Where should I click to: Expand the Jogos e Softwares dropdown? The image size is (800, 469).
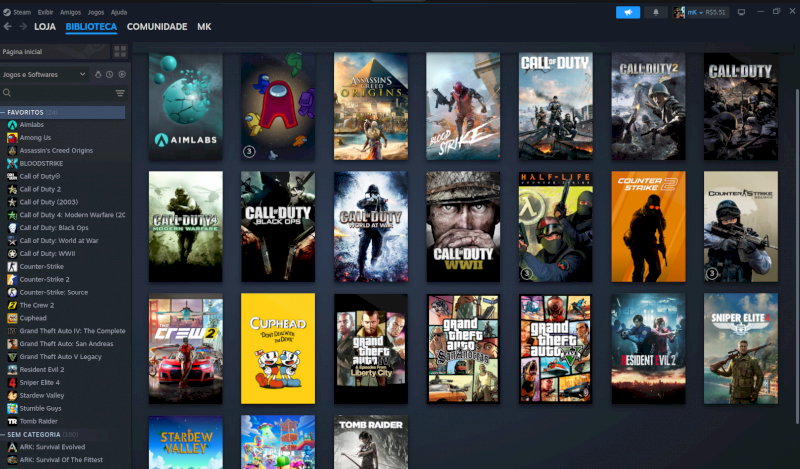pos(44,75)
